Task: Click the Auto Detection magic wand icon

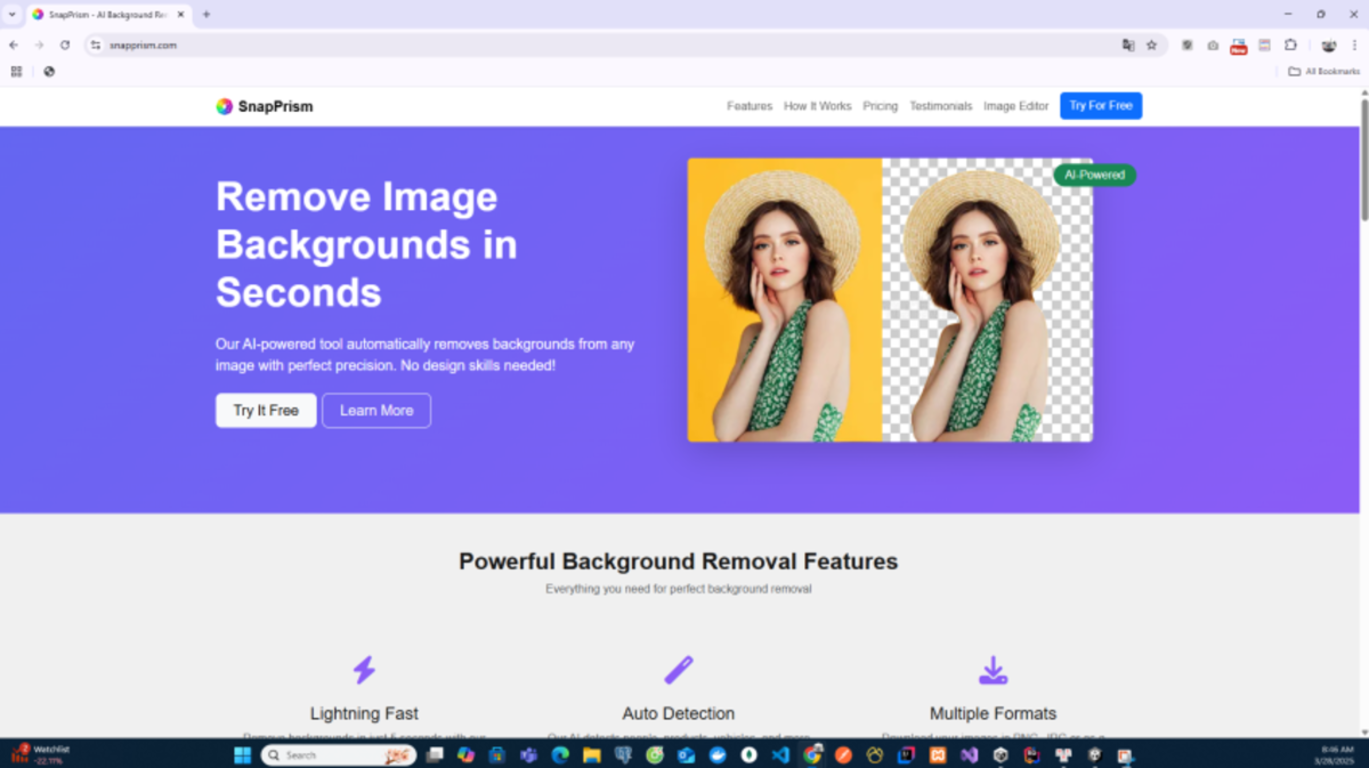Action: pos(678,670)
